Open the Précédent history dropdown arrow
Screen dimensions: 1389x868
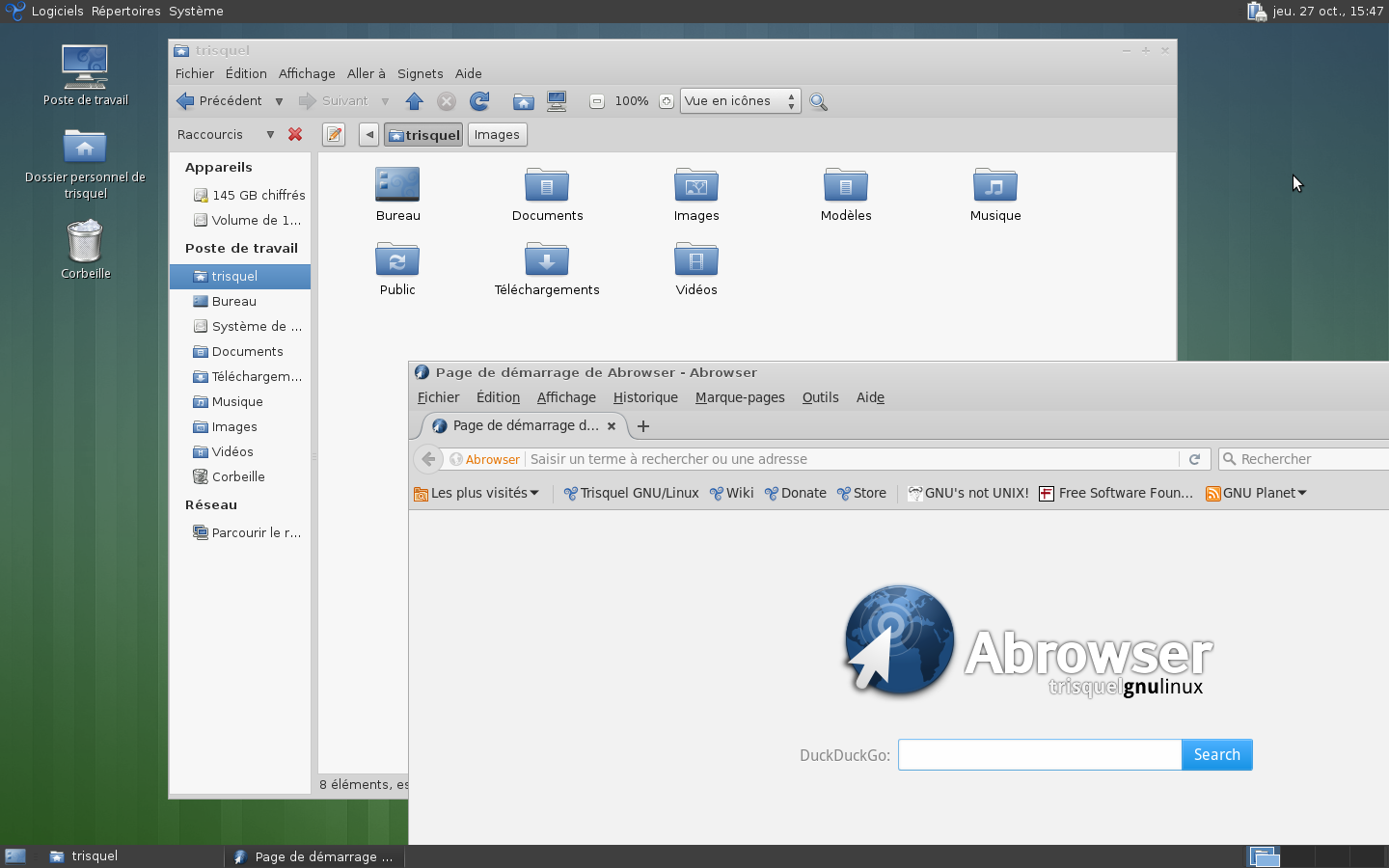click(279, 101)
